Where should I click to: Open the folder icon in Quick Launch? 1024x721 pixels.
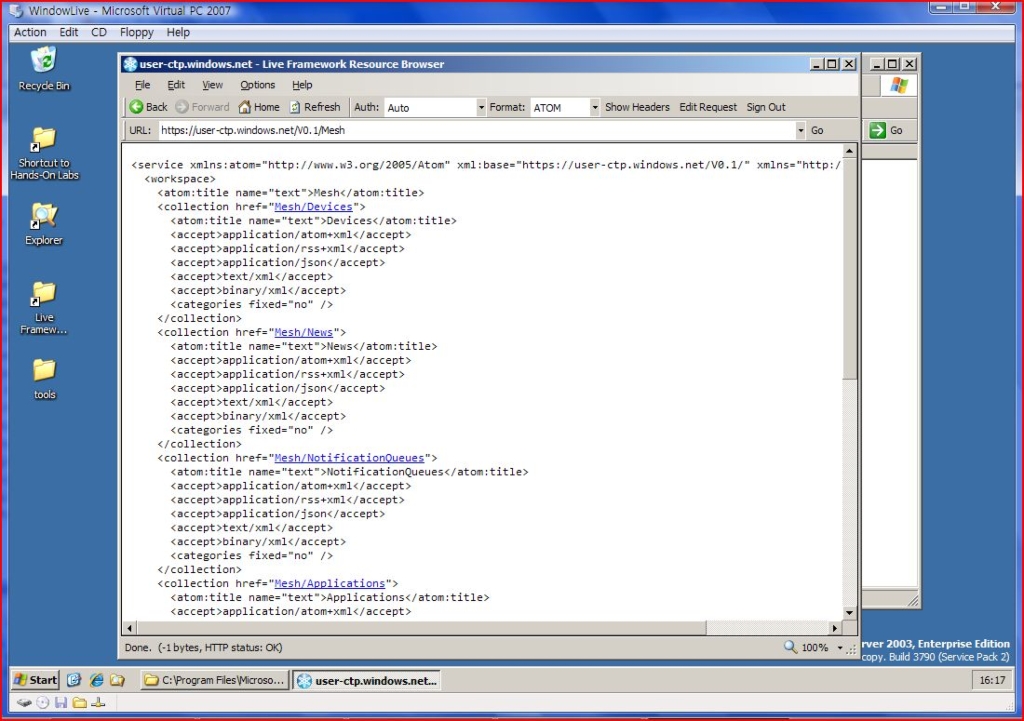click(x=118, y=680)
